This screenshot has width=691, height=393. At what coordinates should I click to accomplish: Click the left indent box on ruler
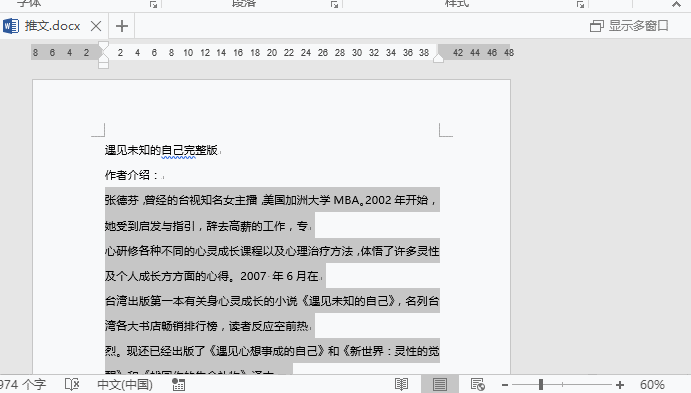point(103,65)
